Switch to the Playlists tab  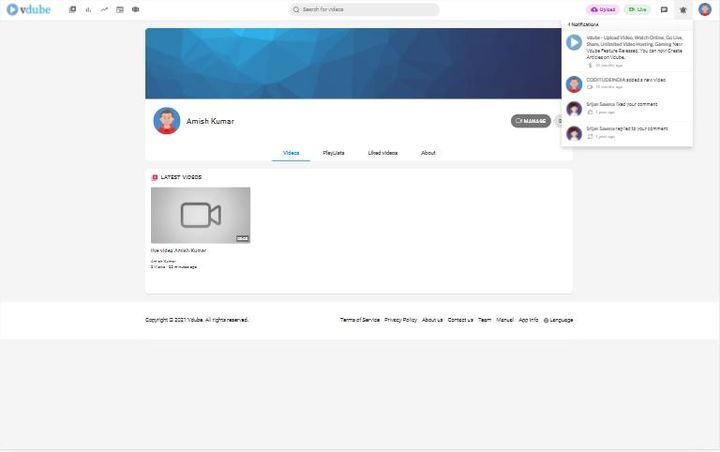(x=333, y=153)
